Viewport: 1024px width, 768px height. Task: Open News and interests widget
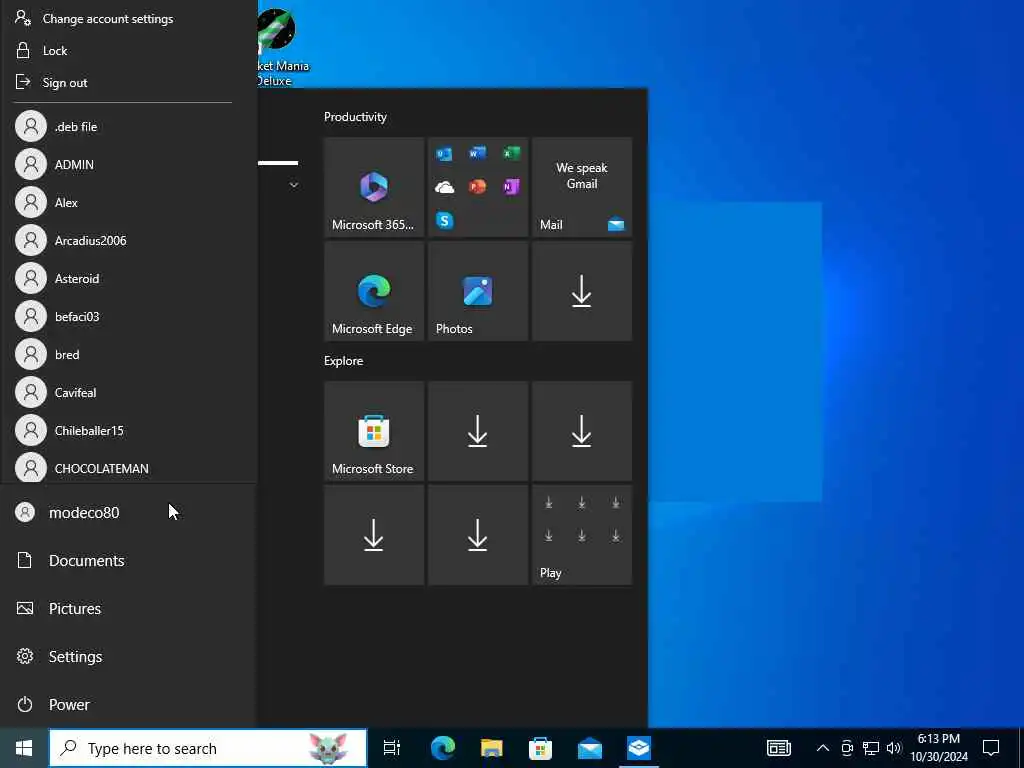778,748
